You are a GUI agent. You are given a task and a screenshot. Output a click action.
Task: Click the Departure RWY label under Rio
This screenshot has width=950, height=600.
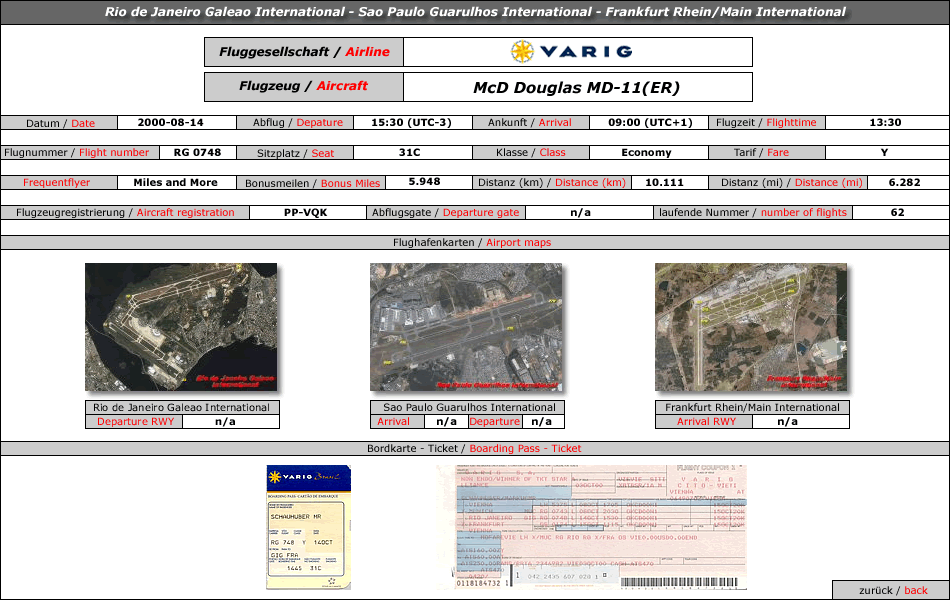(x=135, y=422)
